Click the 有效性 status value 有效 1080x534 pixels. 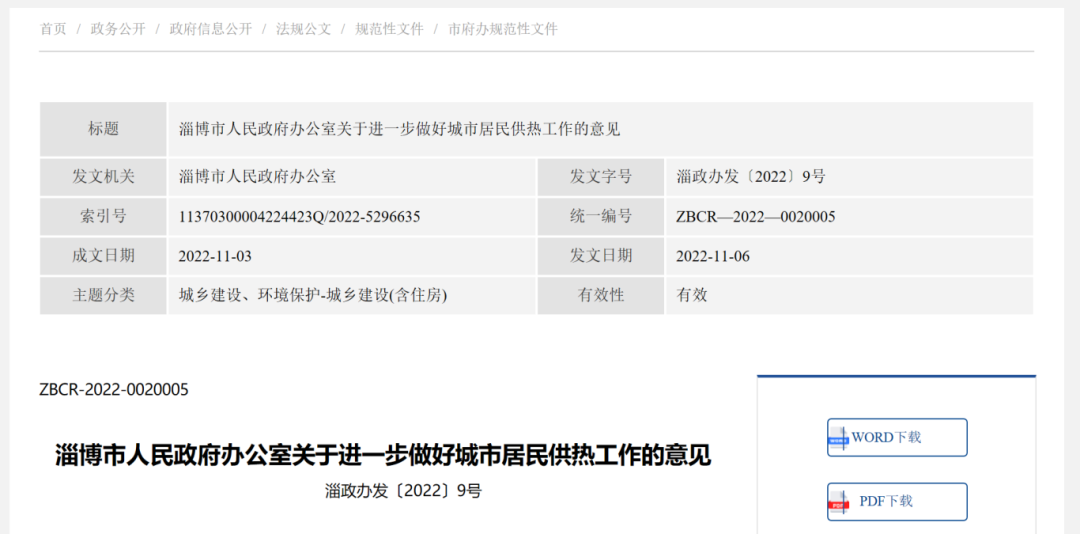tap(692, 295)
